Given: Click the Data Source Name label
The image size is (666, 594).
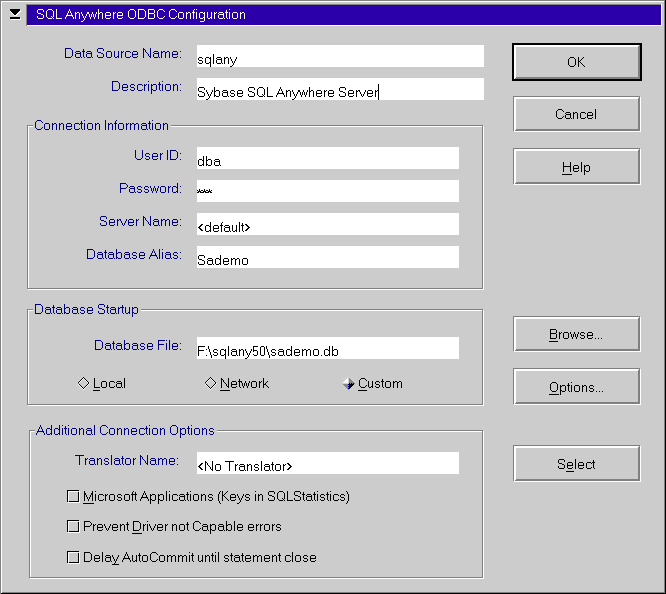Looking at the screenshot, I should (x=123, y=53).
